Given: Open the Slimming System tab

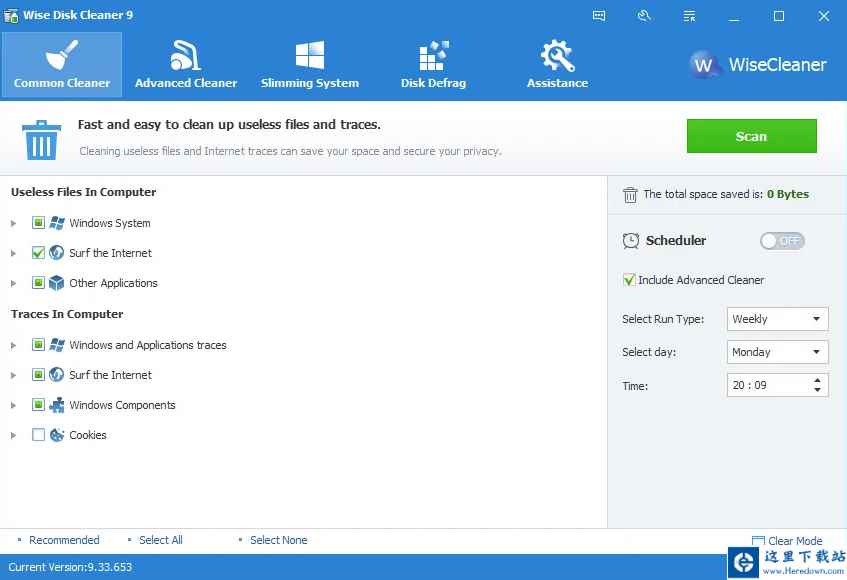Looking at the screenshot, I should click(310, 64).
